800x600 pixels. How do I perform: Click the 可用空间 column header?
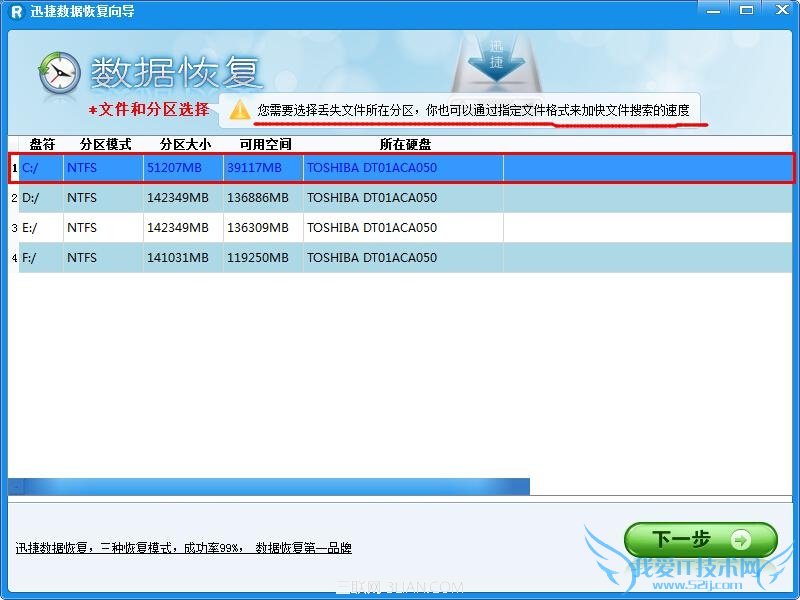click(265, 144)
